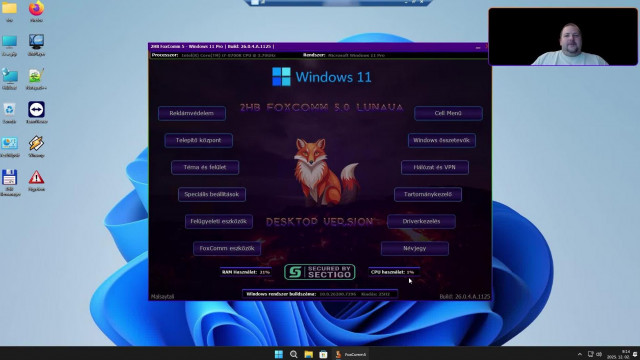The width and height of the screenshot is (640, 360).
Task: Show hidden tray icons chevron
Action: (x=580, y=354)
